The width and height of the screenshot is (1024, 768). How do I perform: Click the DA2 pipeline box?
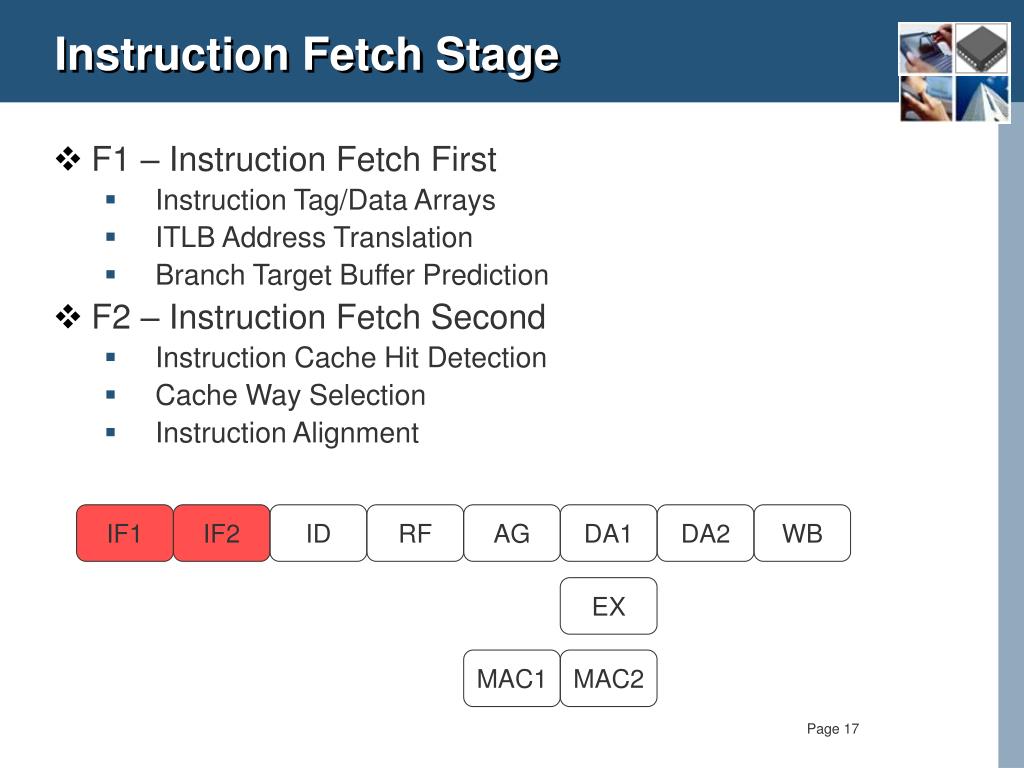705,533
